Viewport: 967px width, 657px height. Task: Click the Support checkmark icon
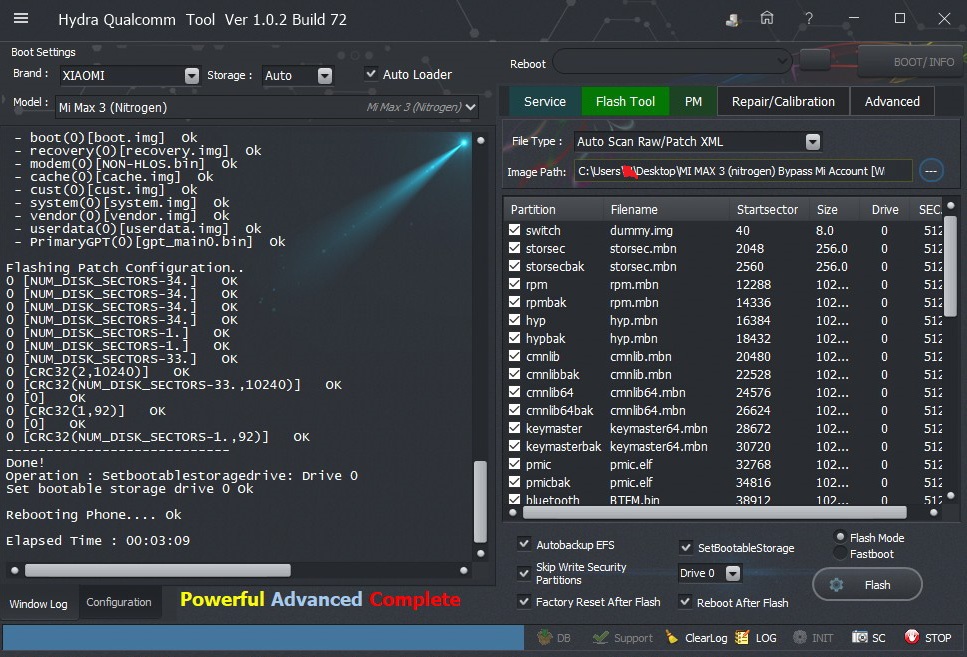(x=600, y=637)
